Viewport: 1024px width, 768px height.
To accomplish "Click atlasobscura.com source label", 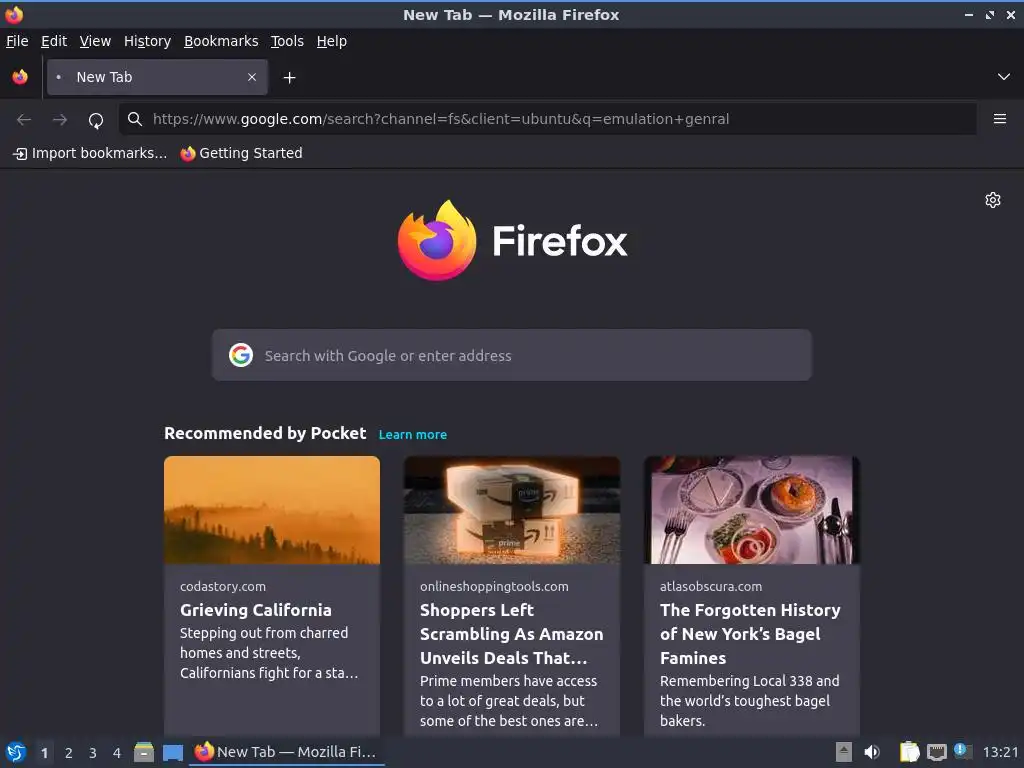I will (711, 586).
